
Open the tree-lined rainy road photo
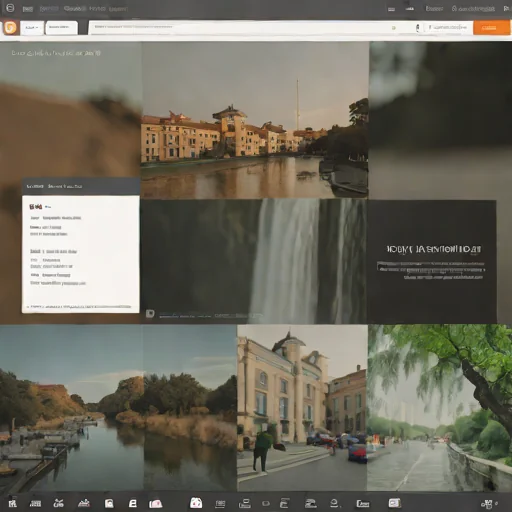coord(439,408)
